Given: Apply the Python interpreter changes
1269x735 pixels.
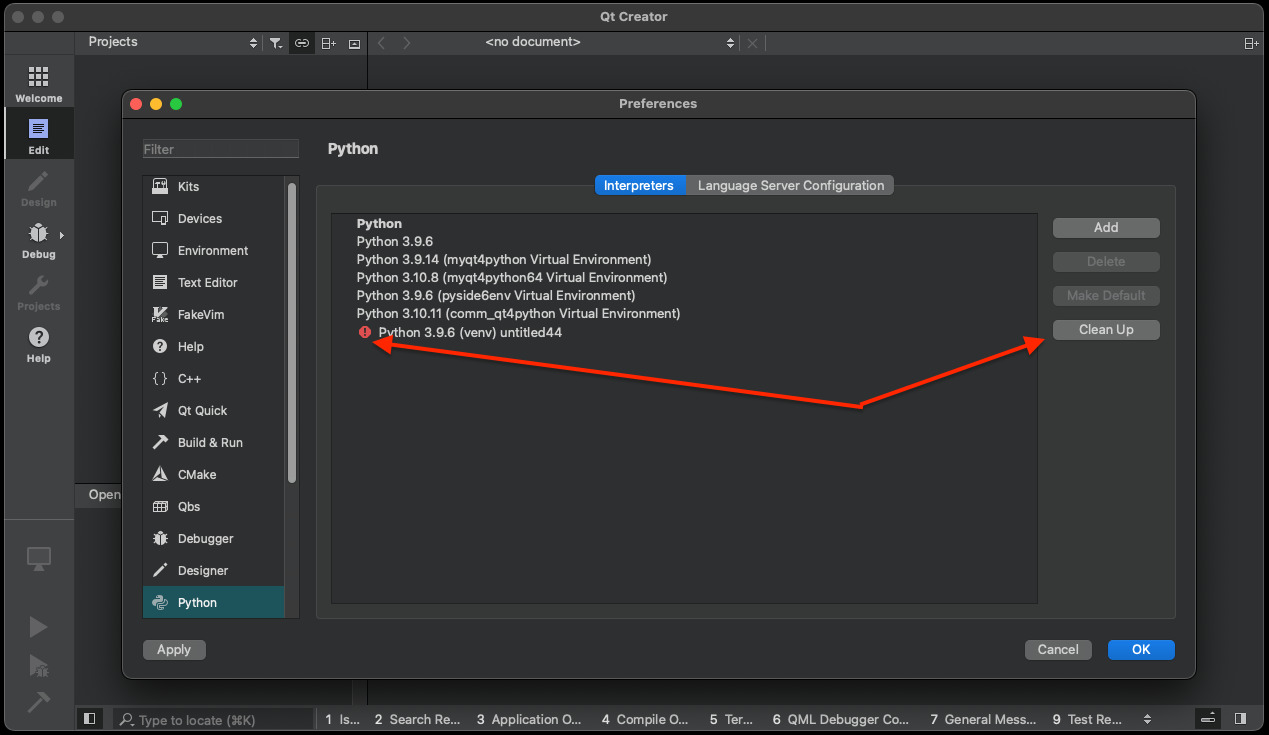Looking at the screenshot, I should pyautogui.click(x=173, y=649).
